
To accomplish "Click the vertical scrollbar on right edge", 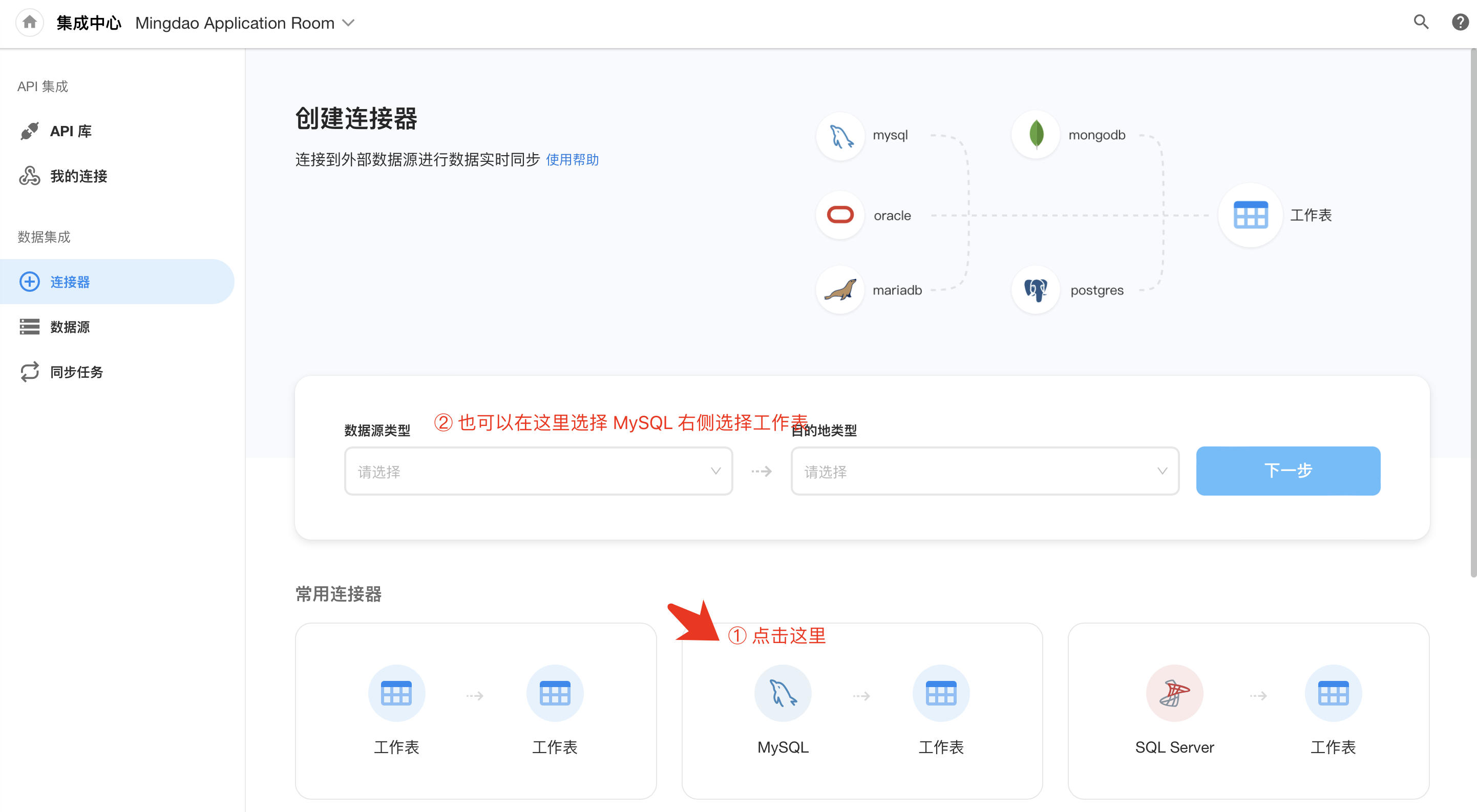I will 1472,312.
